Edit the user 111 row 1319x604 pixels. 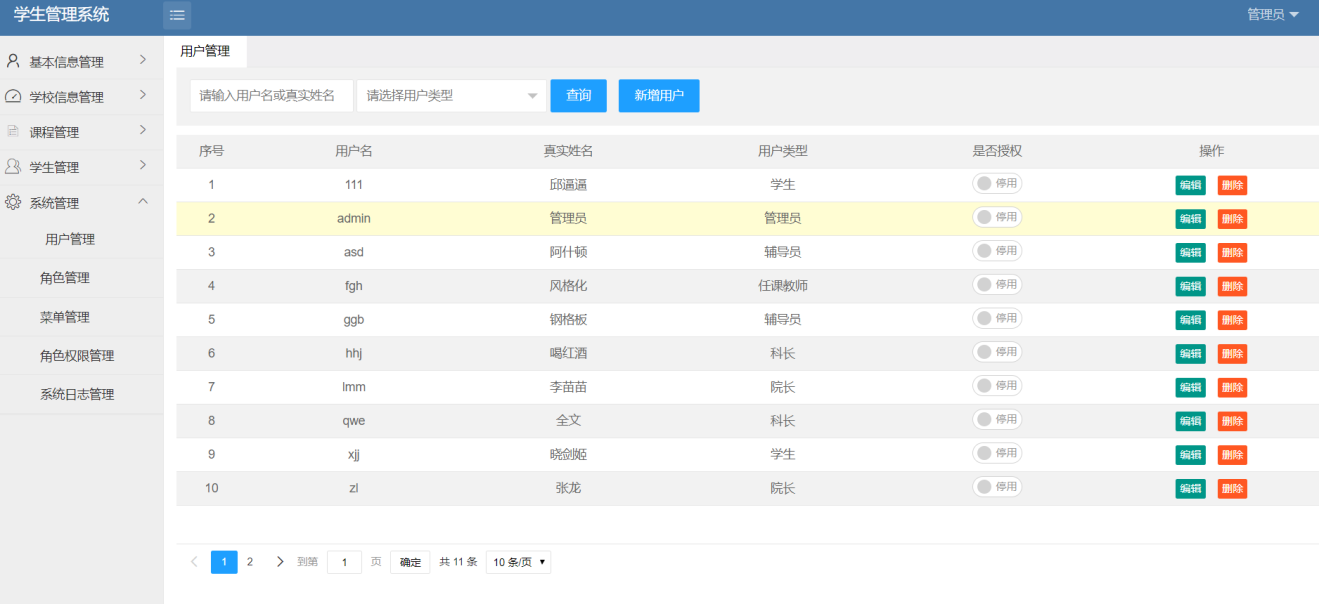[x=1190, y=185]
